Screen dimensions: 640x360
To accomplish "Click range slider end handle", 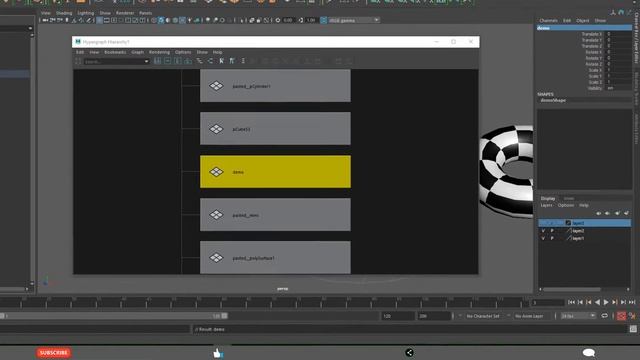I will 224,316.
